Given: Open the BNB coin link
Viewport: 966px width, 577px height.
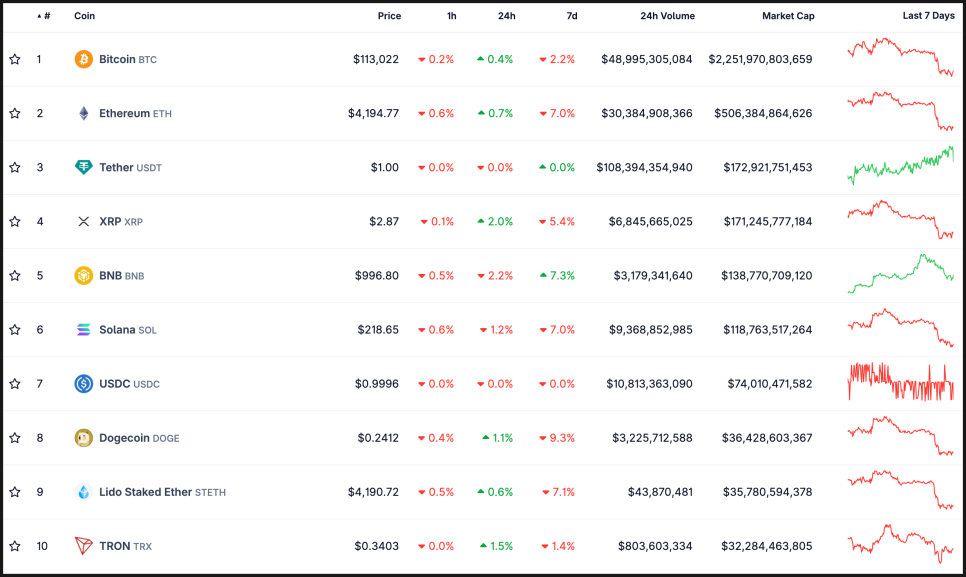Looking at the screenshot, I should (121, 275).
